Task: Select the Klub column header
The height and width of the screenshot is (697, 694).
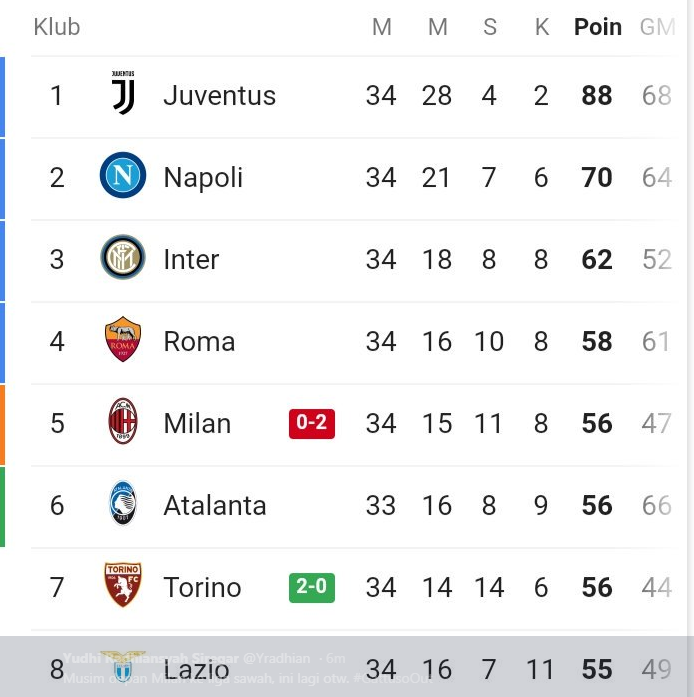Action: coord(57,27)
